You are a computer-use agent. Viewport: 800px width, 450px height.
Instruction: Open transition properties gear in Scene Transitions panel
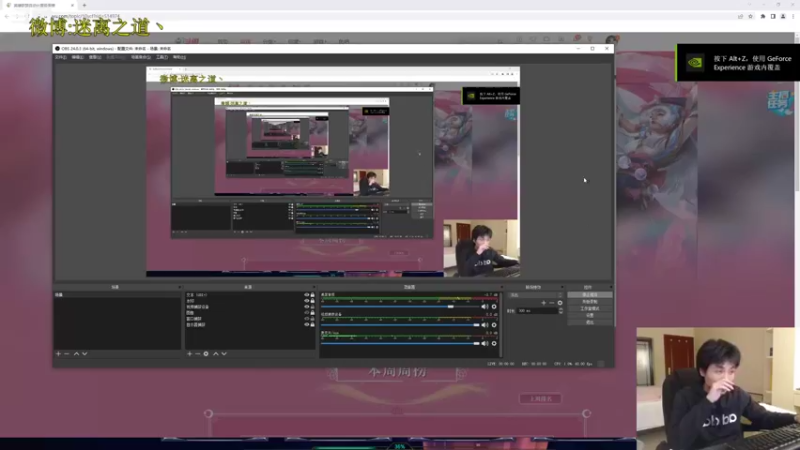click(560, 303)
